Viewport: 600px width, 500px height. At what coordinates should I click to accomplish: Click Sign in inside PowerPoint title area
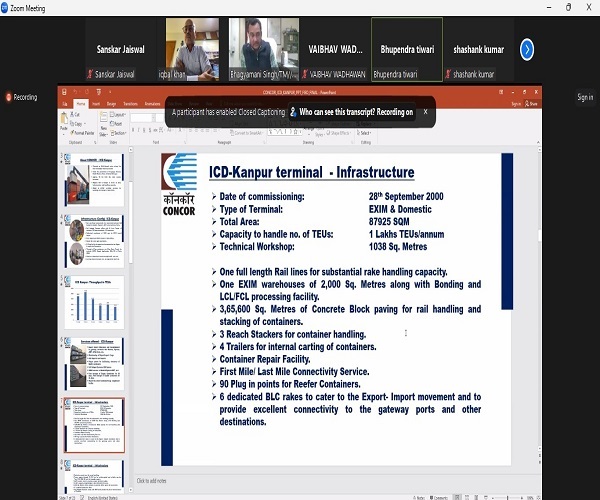[516, 104]
